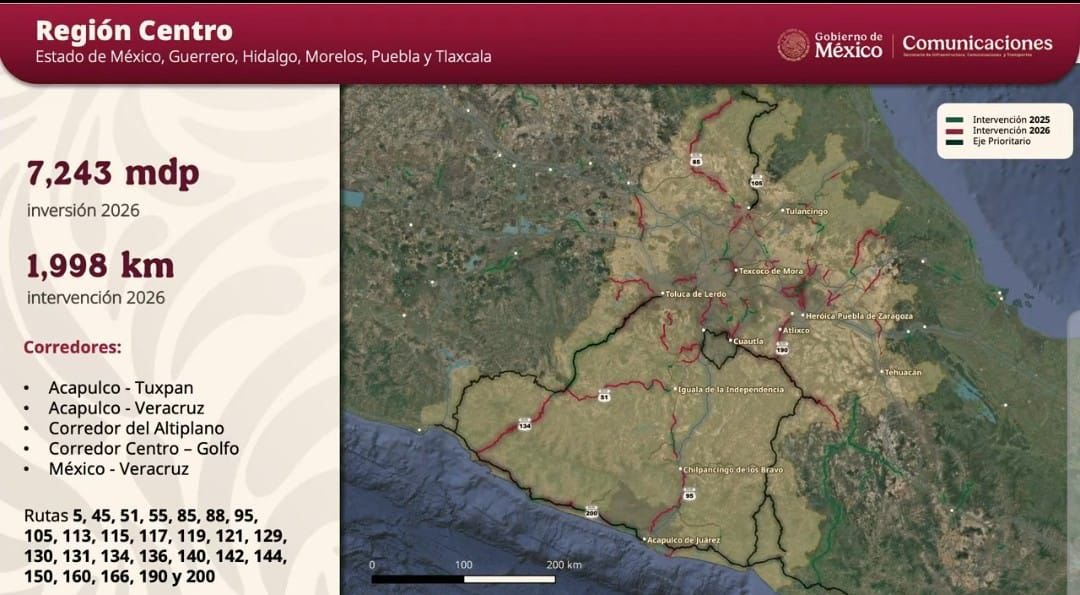Click the Tehuacán city label
Viewport: 1080px width, 595px height.
coord(902,372)
